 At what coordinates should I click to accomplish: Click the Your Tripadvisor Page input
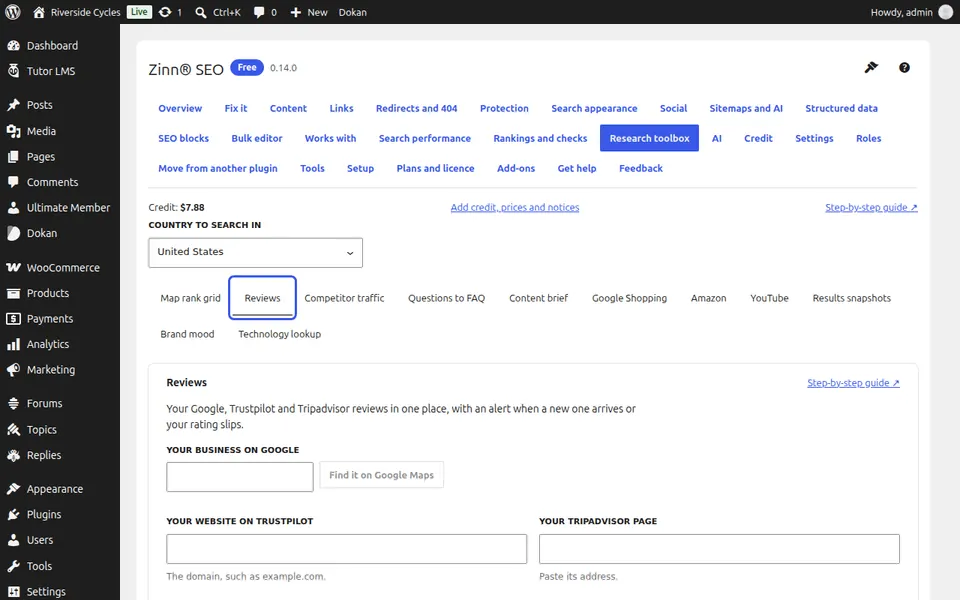(x=719, y=549)
